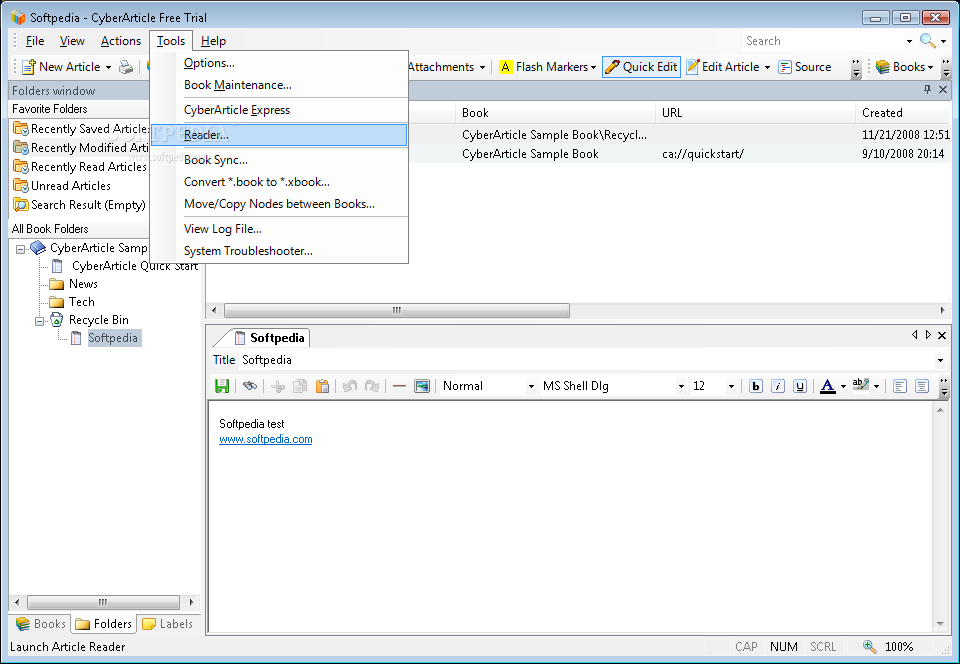Screen dimensions: 960x664
Task: Select Book Sync... menu entry
Action: point(279,160)
